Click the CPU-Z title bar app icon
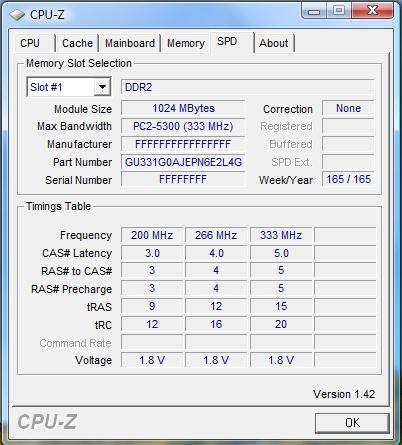Viewport: 402px width, 445px height. [17, 14]
